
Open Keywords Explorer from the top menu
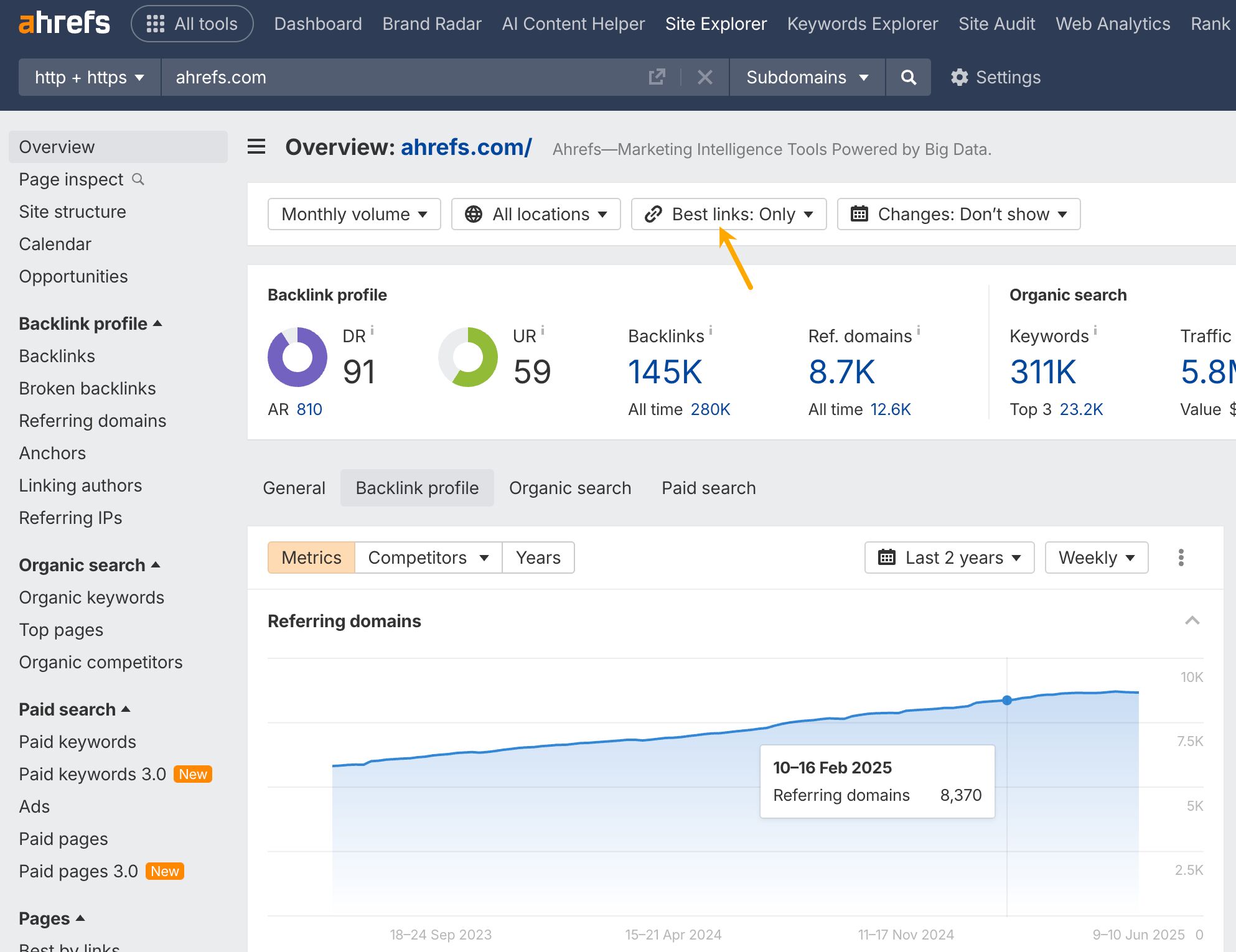click(863, 24)
